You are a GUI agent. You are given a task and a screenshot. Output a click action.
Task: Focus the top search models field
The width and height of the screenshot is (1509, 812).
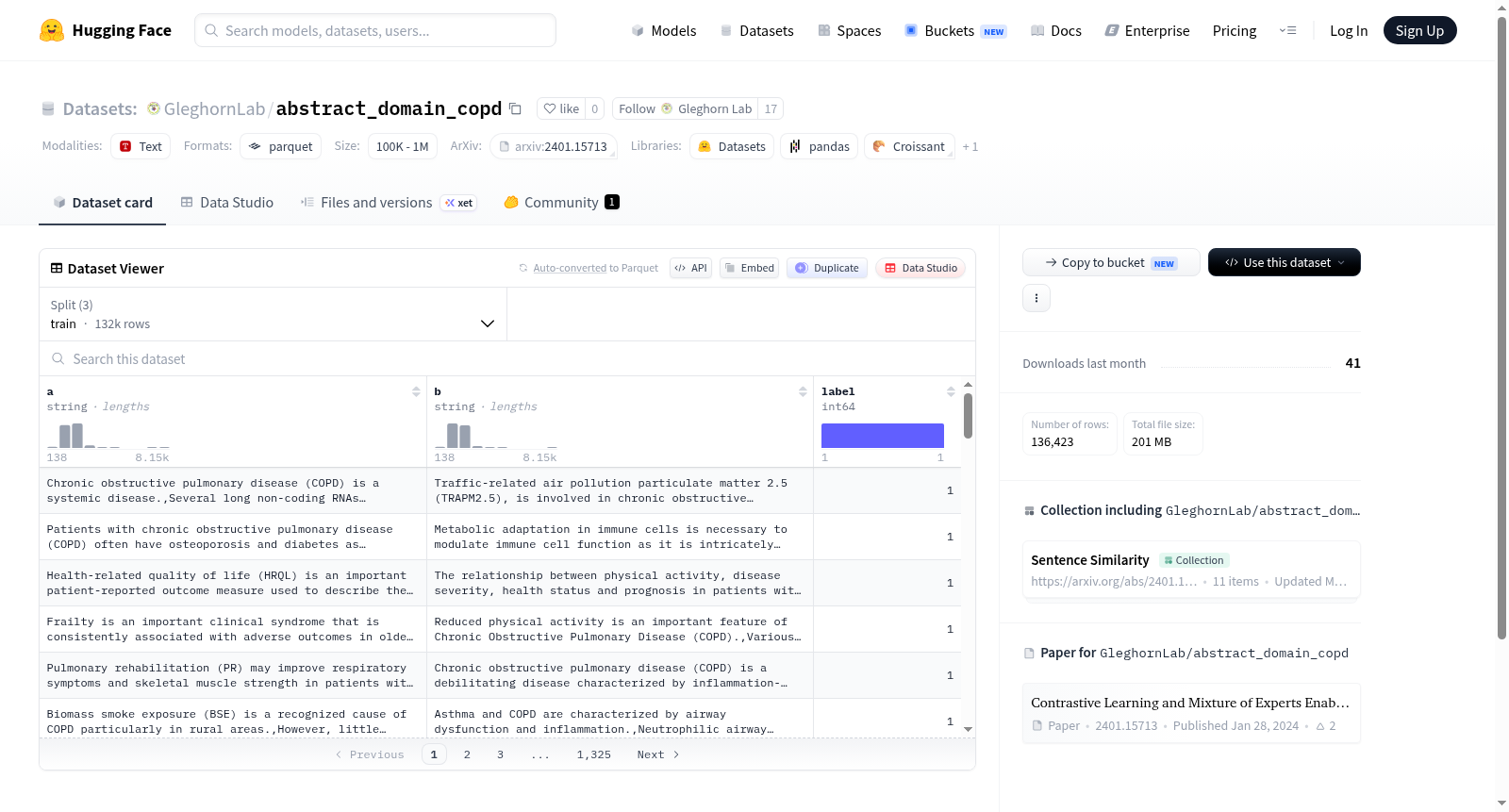click(x=375, y=30)
